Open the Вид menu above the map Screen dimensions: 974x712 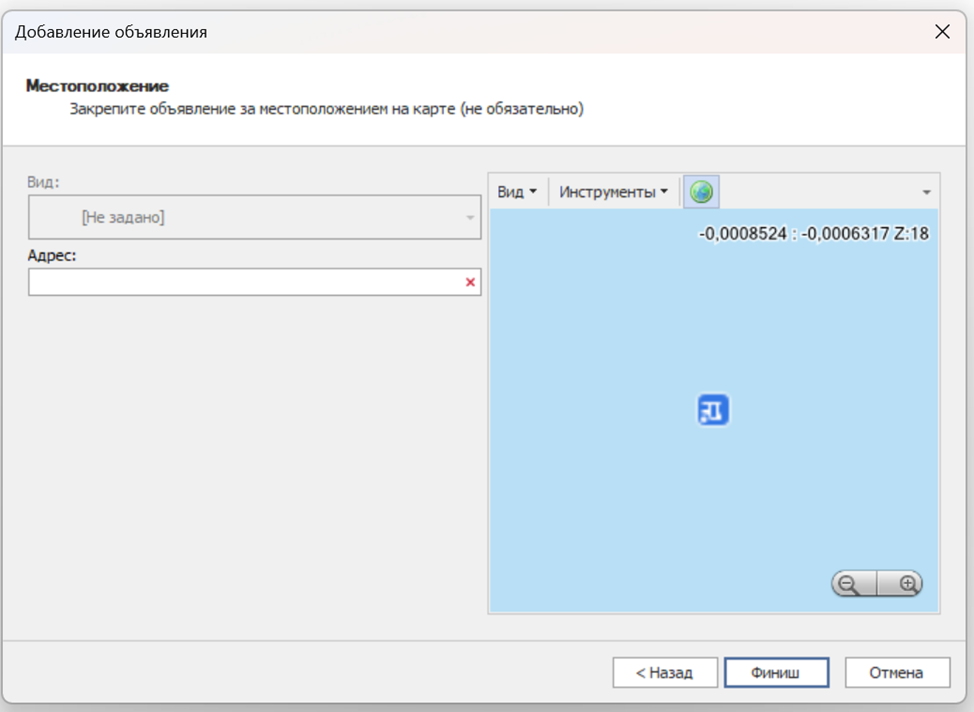tap(517, 192)
